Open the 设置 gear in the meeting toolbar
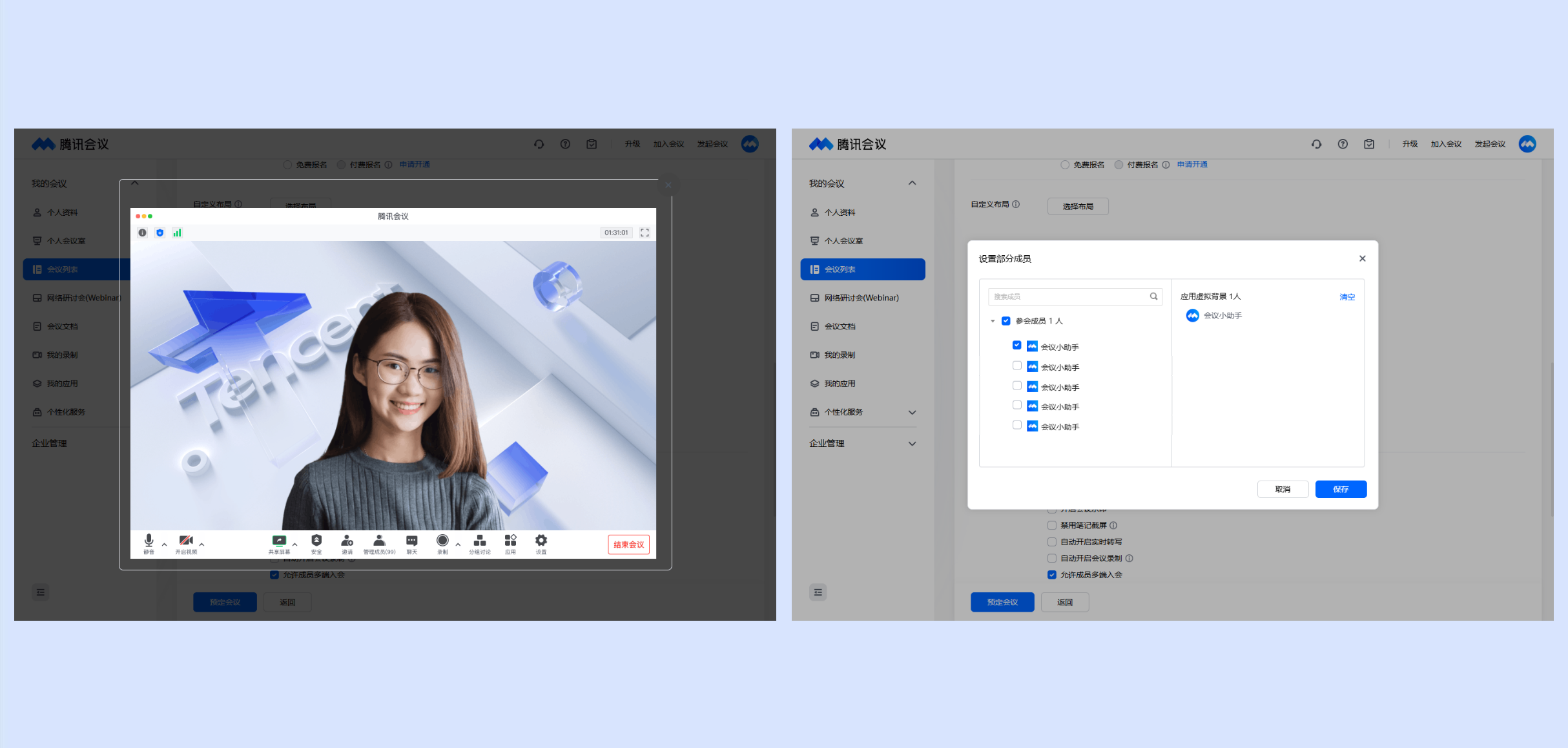This screenshot has height=748, width=1568. 541,543
